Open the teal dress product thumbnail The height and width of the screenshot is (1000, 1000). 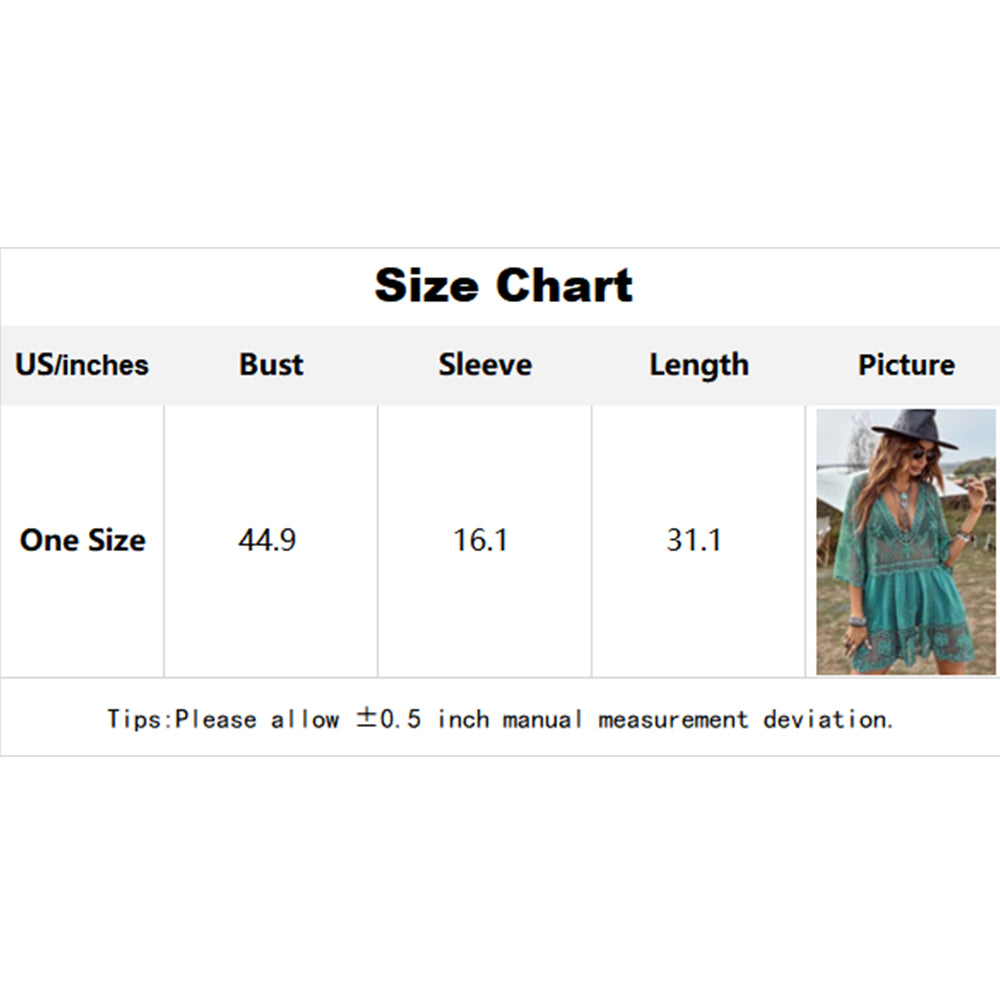coord(906,541)
